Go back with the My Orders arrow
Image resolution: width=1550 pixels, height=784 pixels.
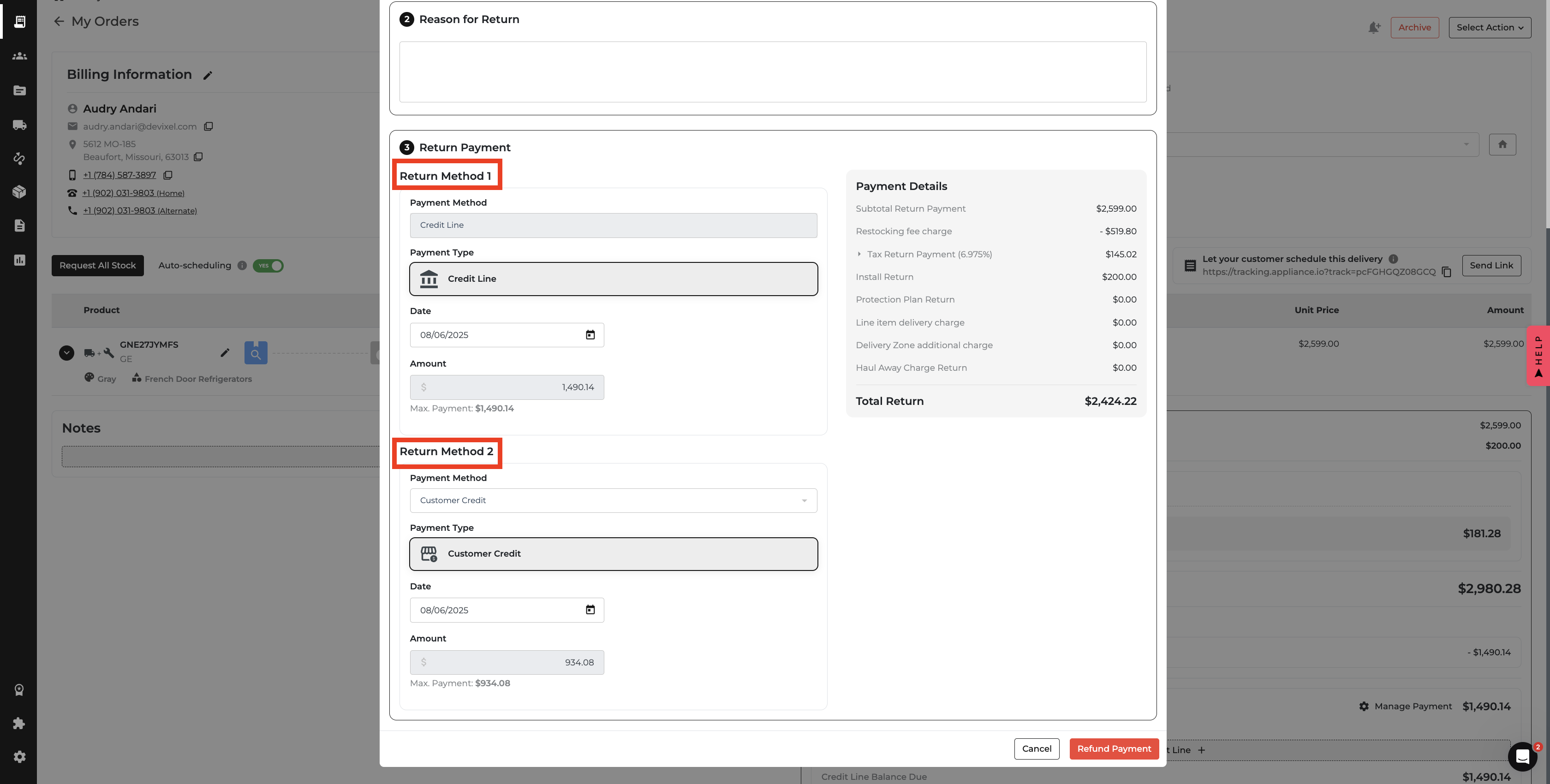coord(59,22)
